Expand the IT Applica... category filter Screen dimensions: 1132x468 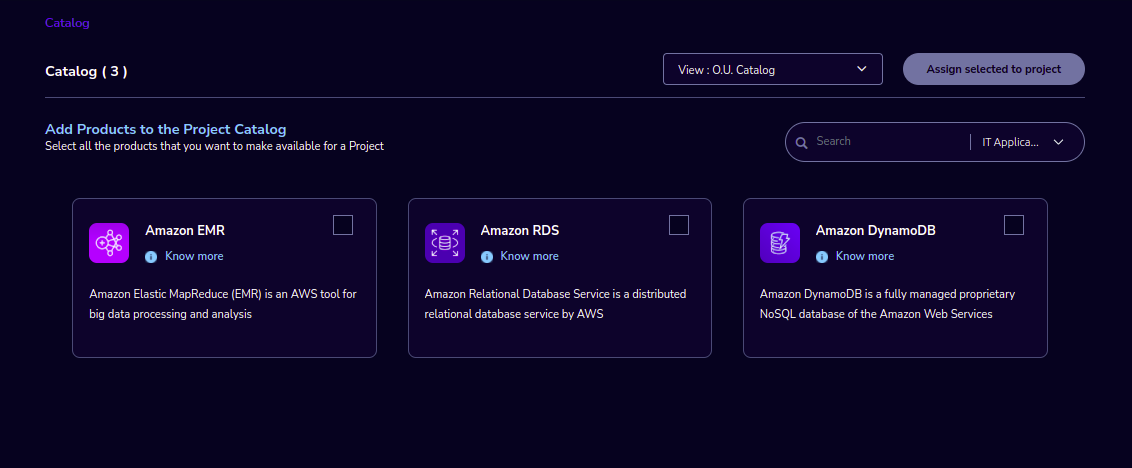click(1023, 142)
